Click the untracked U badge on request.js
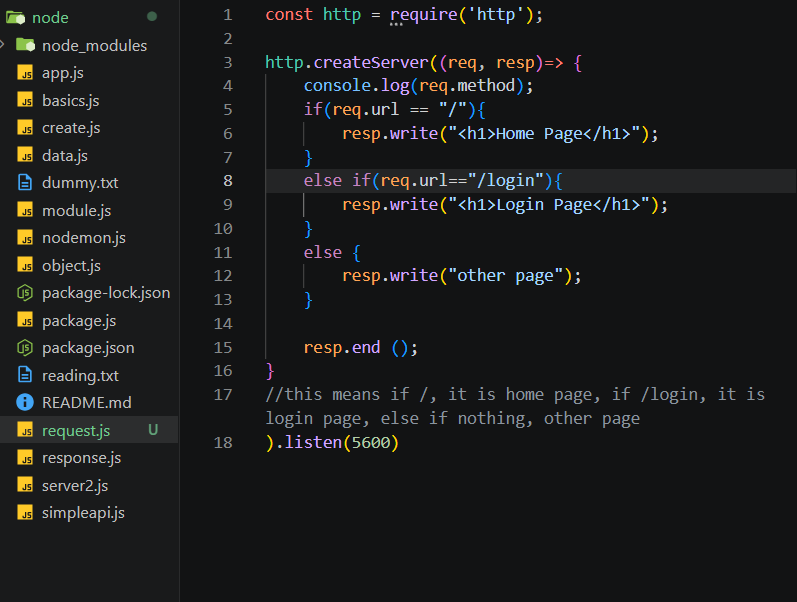 click(153, 430)
